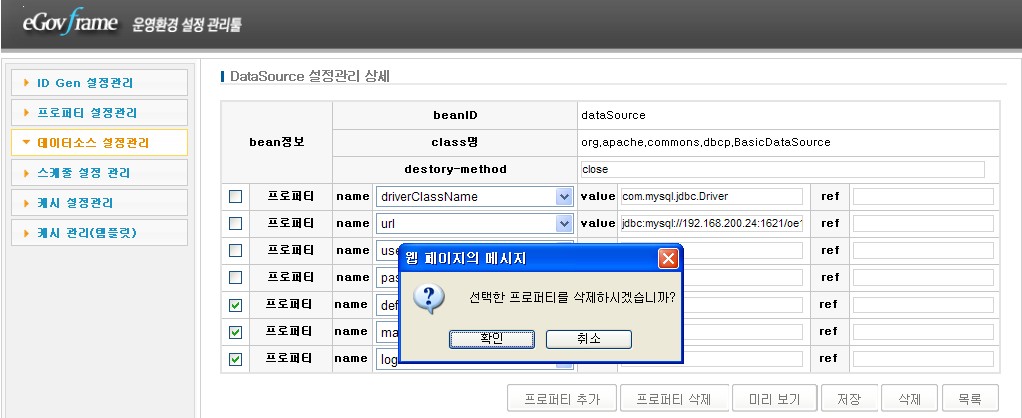Image resolution: width=1022 pixels, height=418 pixels.
Task: Open the 프로퍼티 설정관리 menu
Action: [x=98, y=113]
